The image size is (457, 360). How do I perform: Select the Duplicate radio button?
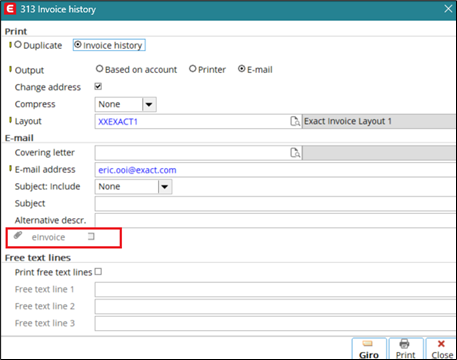18,44
